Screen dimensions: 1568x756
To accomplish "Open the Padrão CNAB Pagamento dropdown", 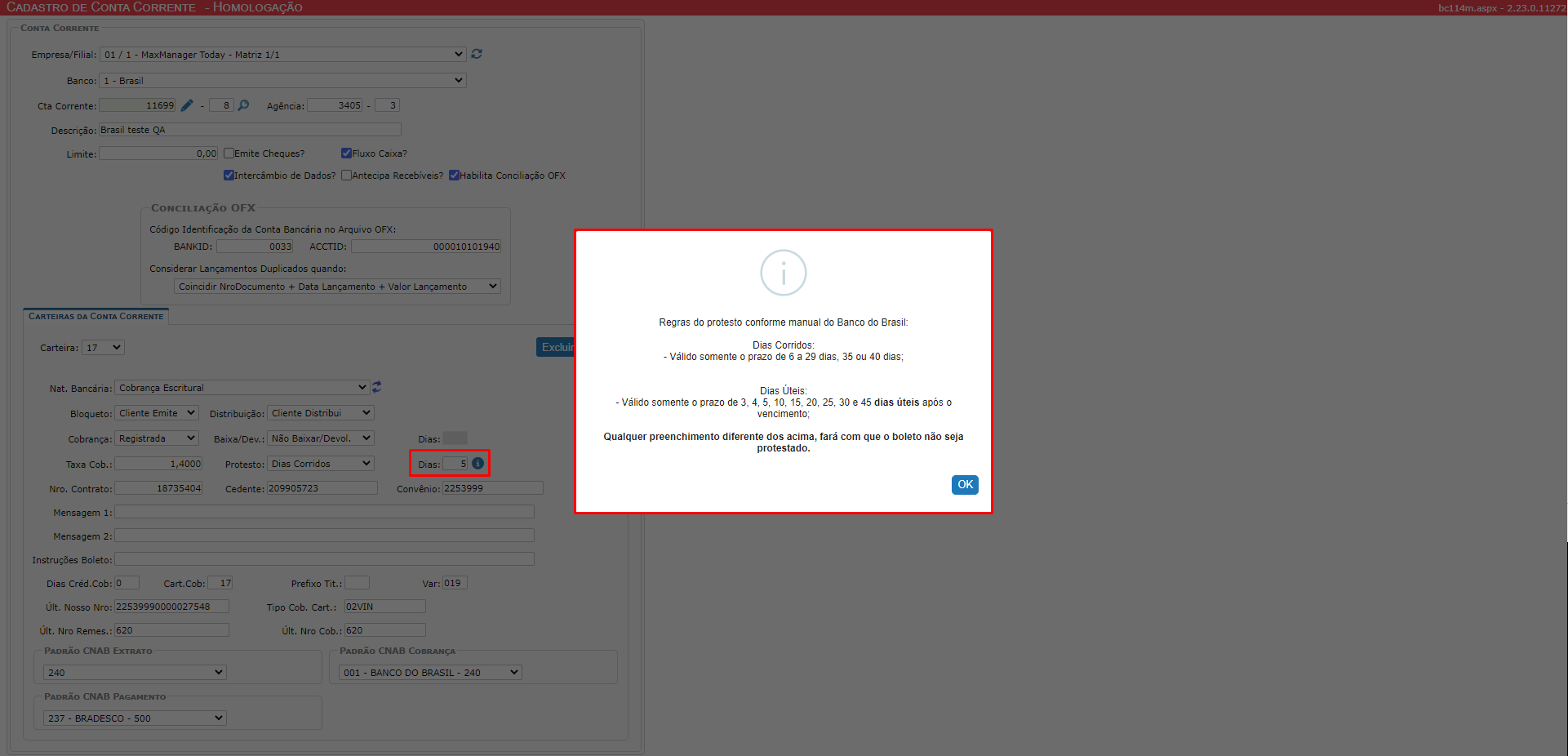I will pyautogui.click(x=135, y=718).
